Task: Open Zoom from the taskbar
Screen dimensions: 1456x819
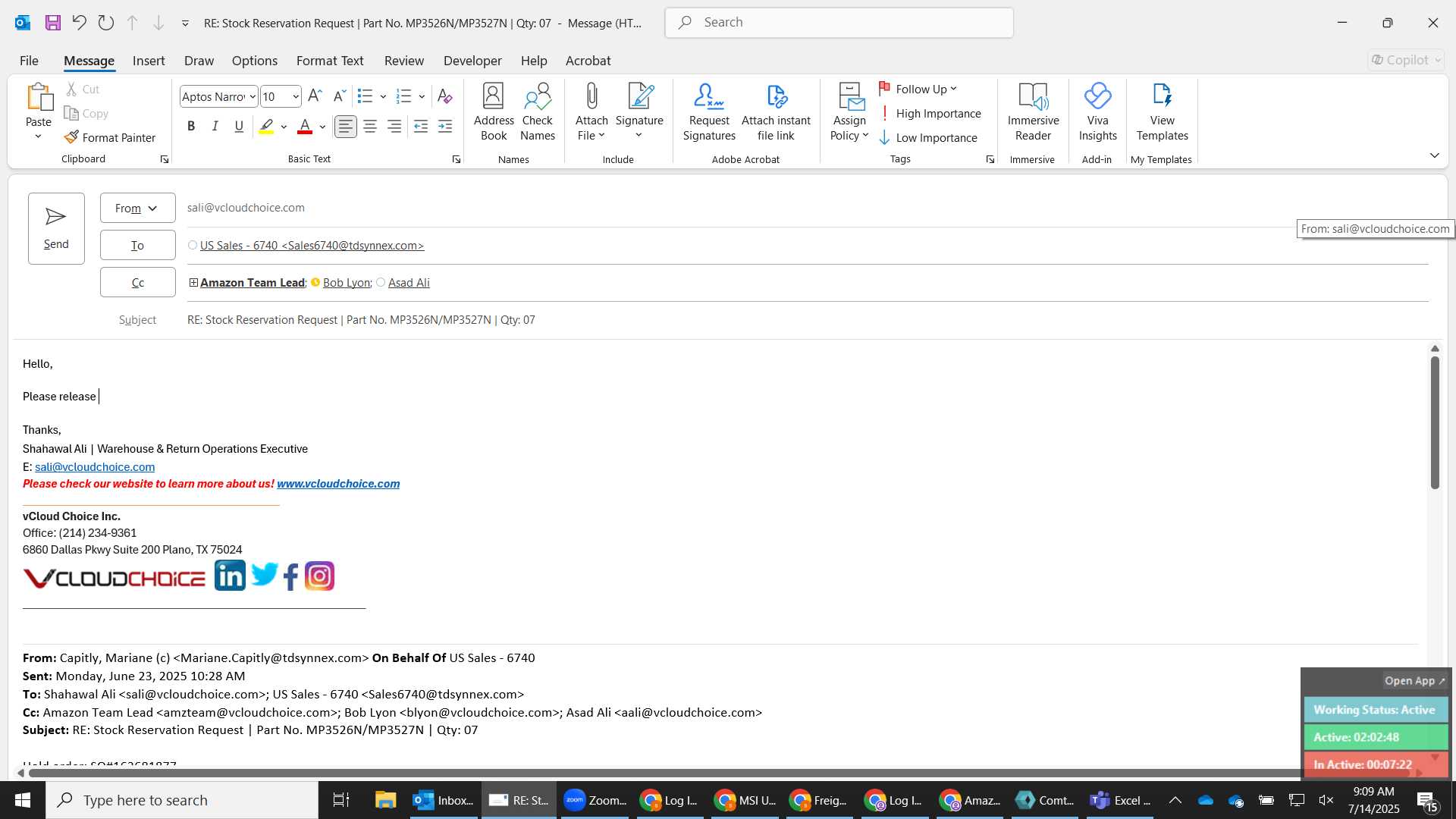Action: (595, 800)
